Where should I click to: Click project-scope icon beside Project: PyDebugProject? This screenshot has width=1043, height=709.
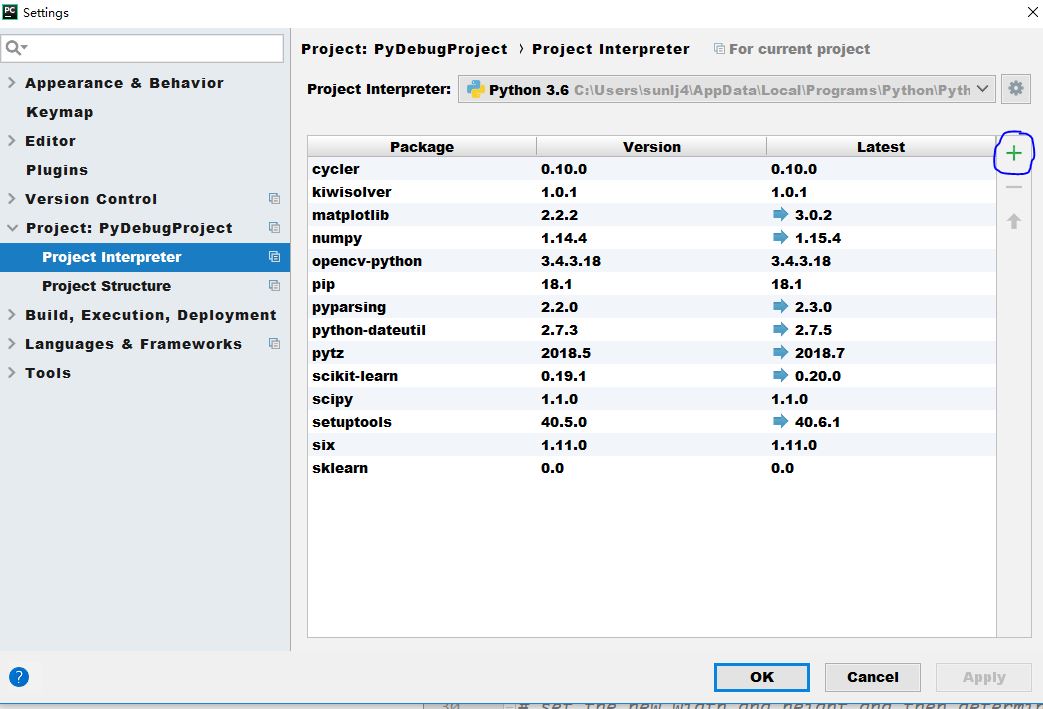click(274, 227)
